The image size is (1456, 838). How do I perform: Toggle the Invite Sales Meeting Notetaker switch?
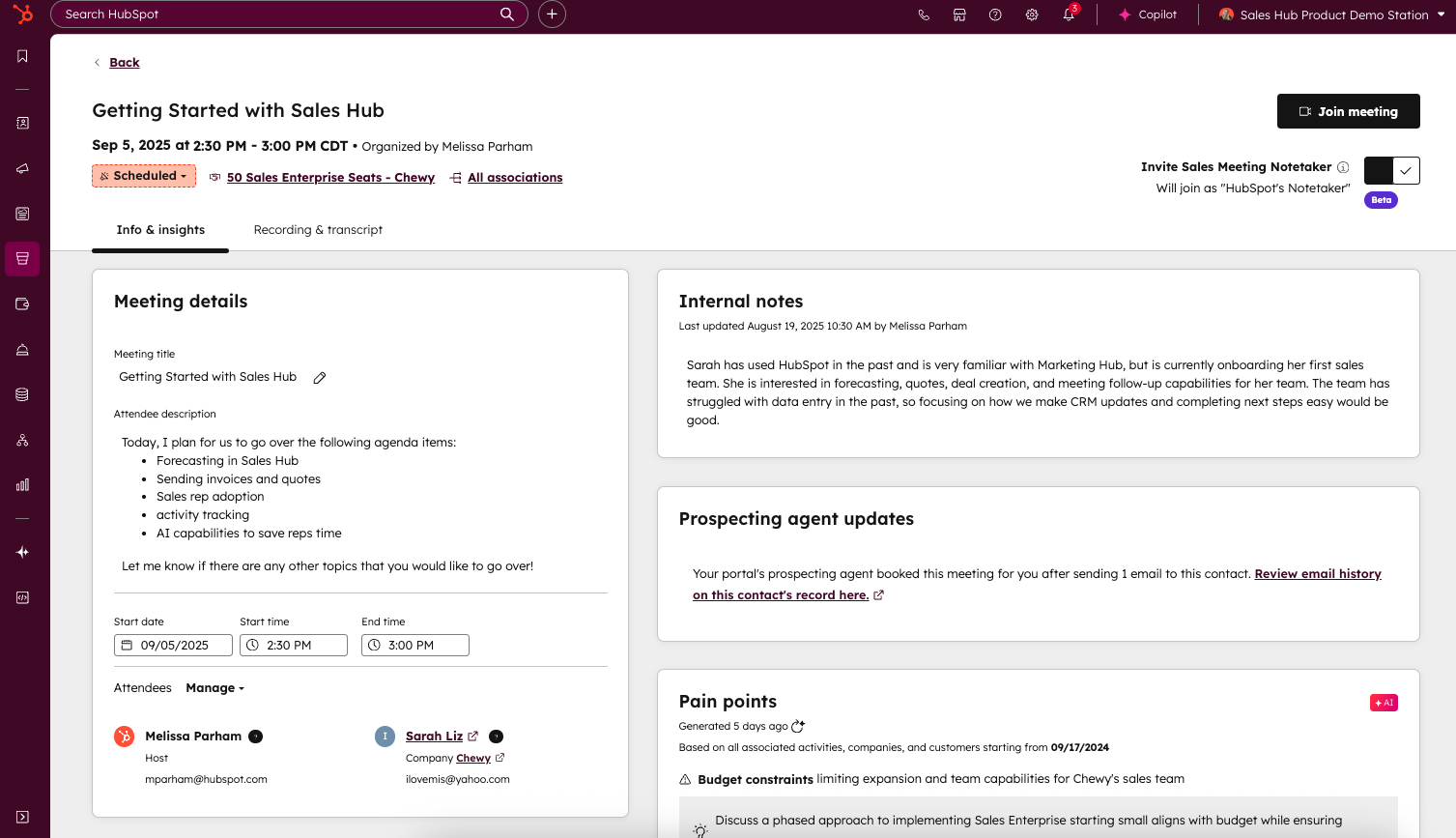1392,170
